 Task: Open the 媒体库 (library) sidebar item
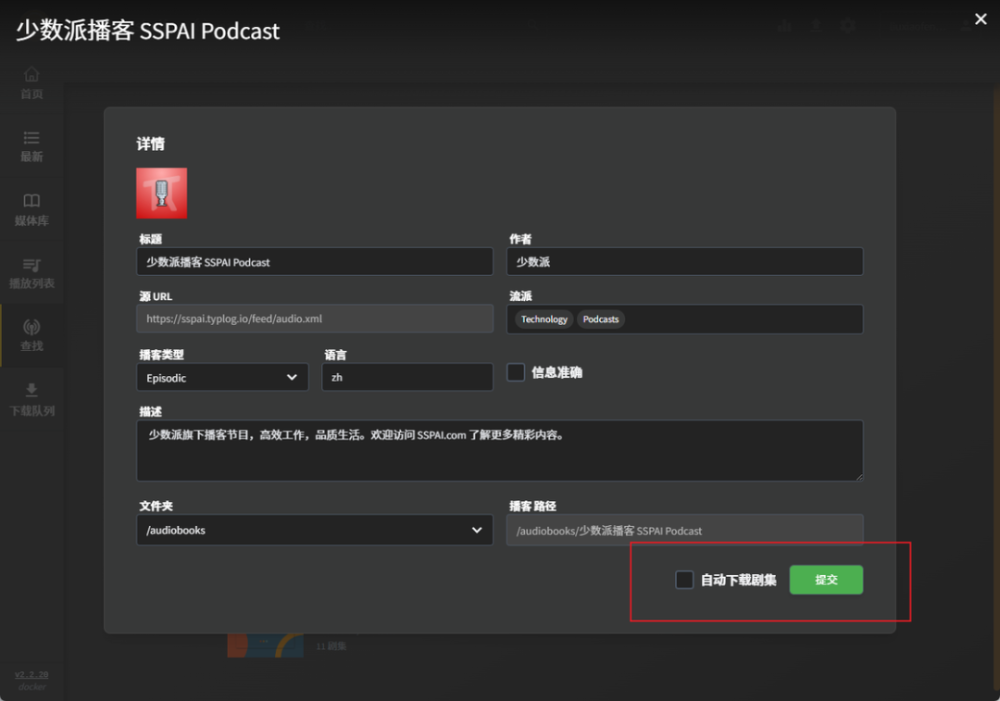click(x=31, y=209)
